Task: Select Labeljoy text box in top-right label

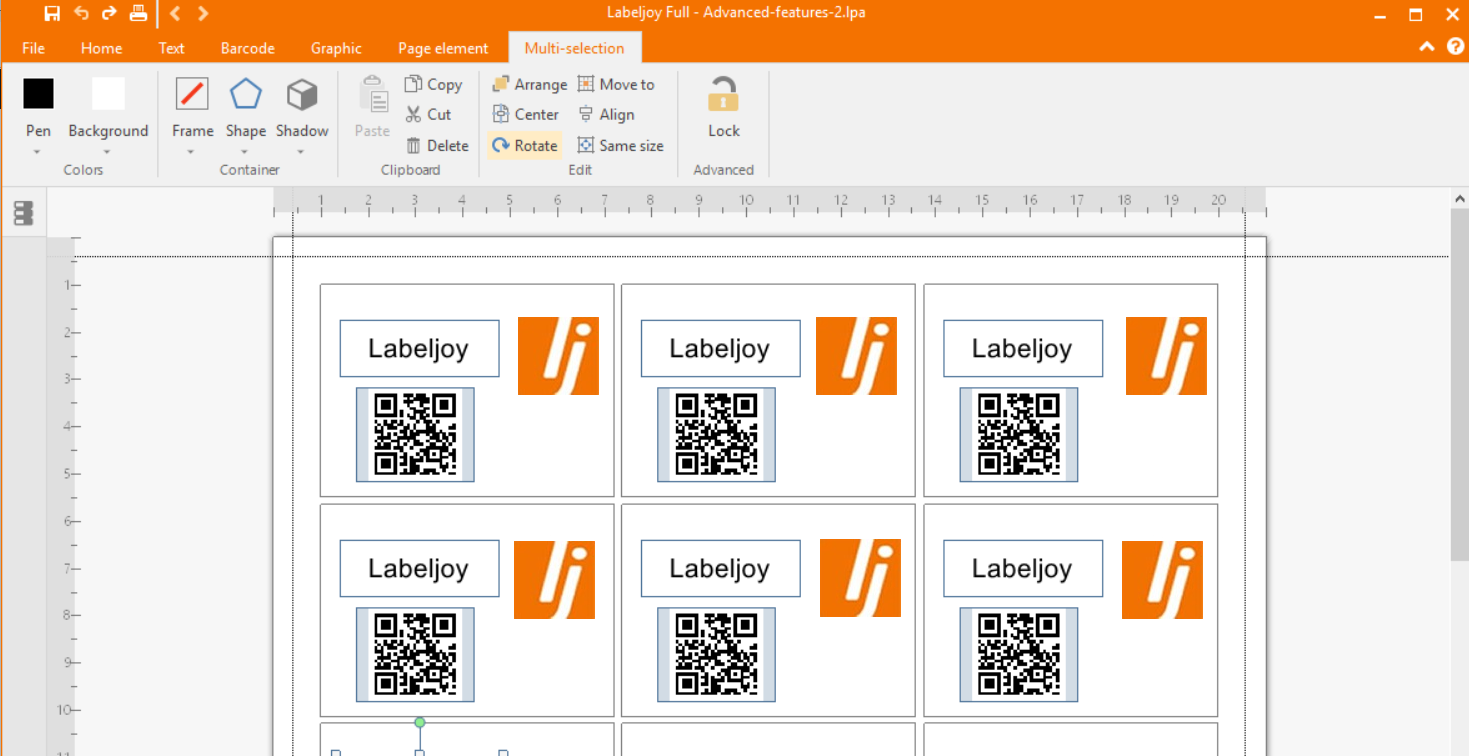Action: click(x=1023, y=348)
